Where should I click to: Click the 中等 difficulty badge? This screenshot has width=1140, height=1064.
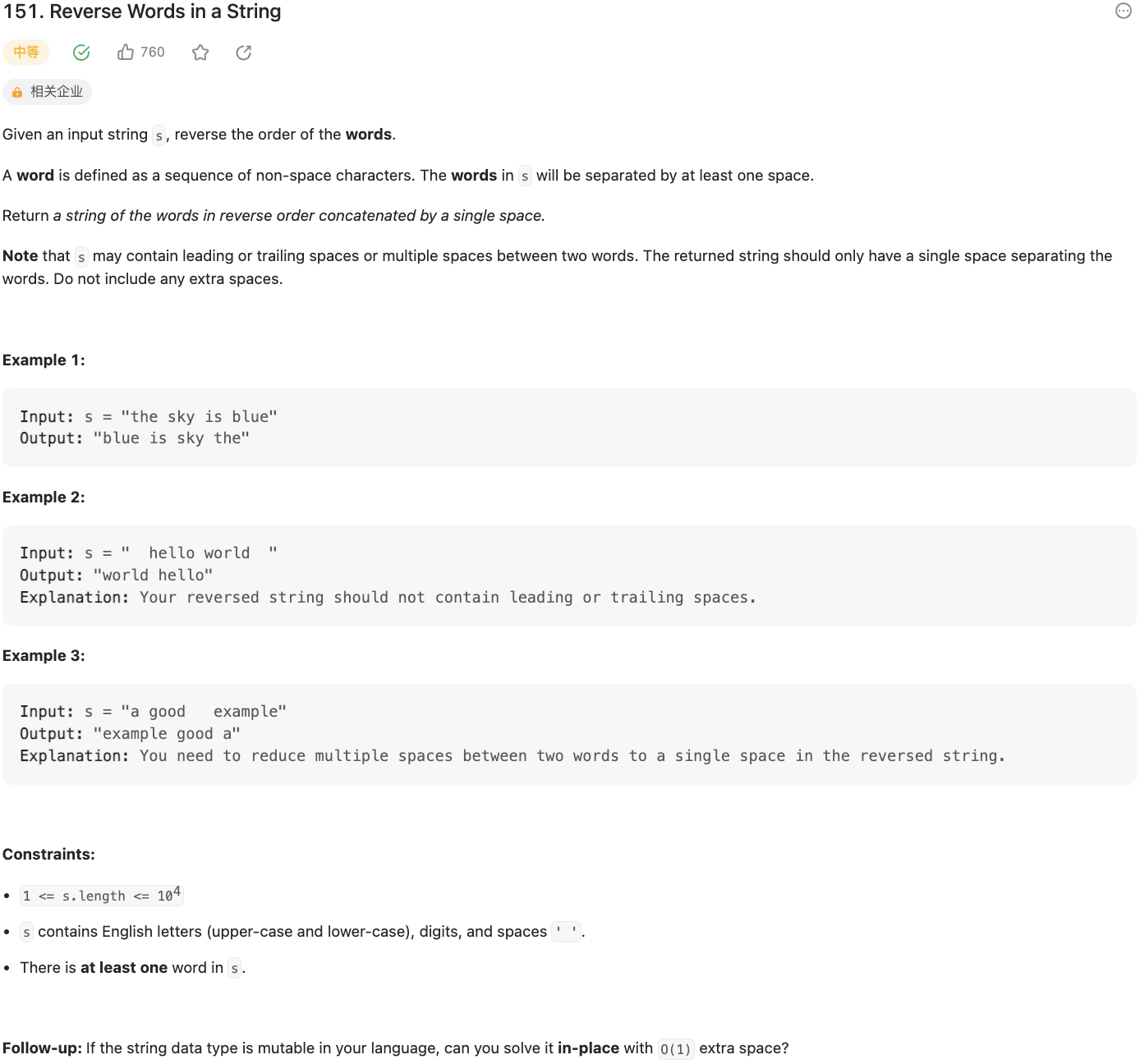26,53
